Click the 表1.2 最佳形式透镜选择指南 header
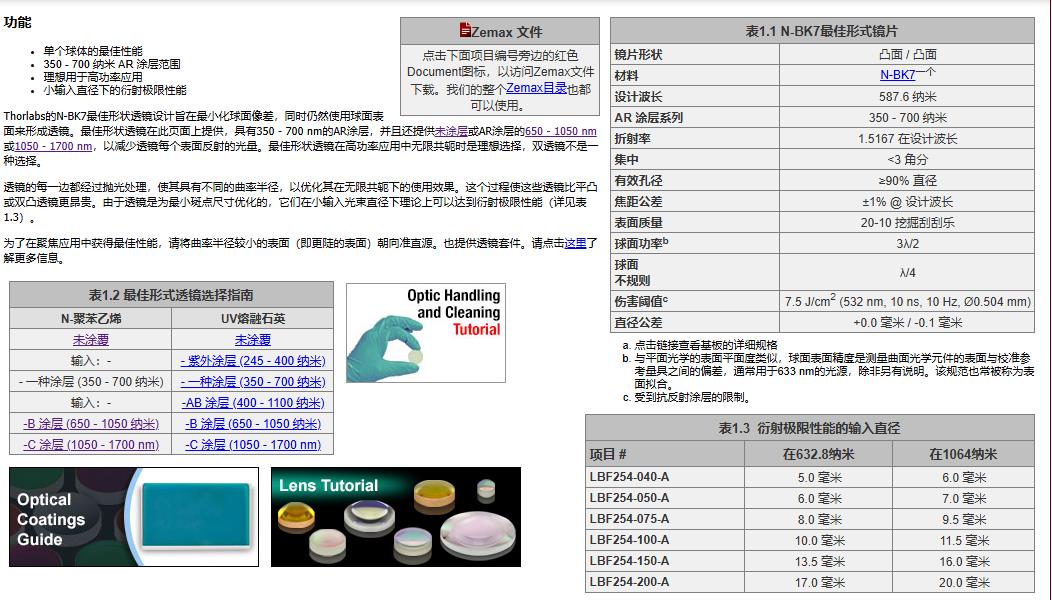The height and width of the screenshot is (600, 1052). (171, 295)
